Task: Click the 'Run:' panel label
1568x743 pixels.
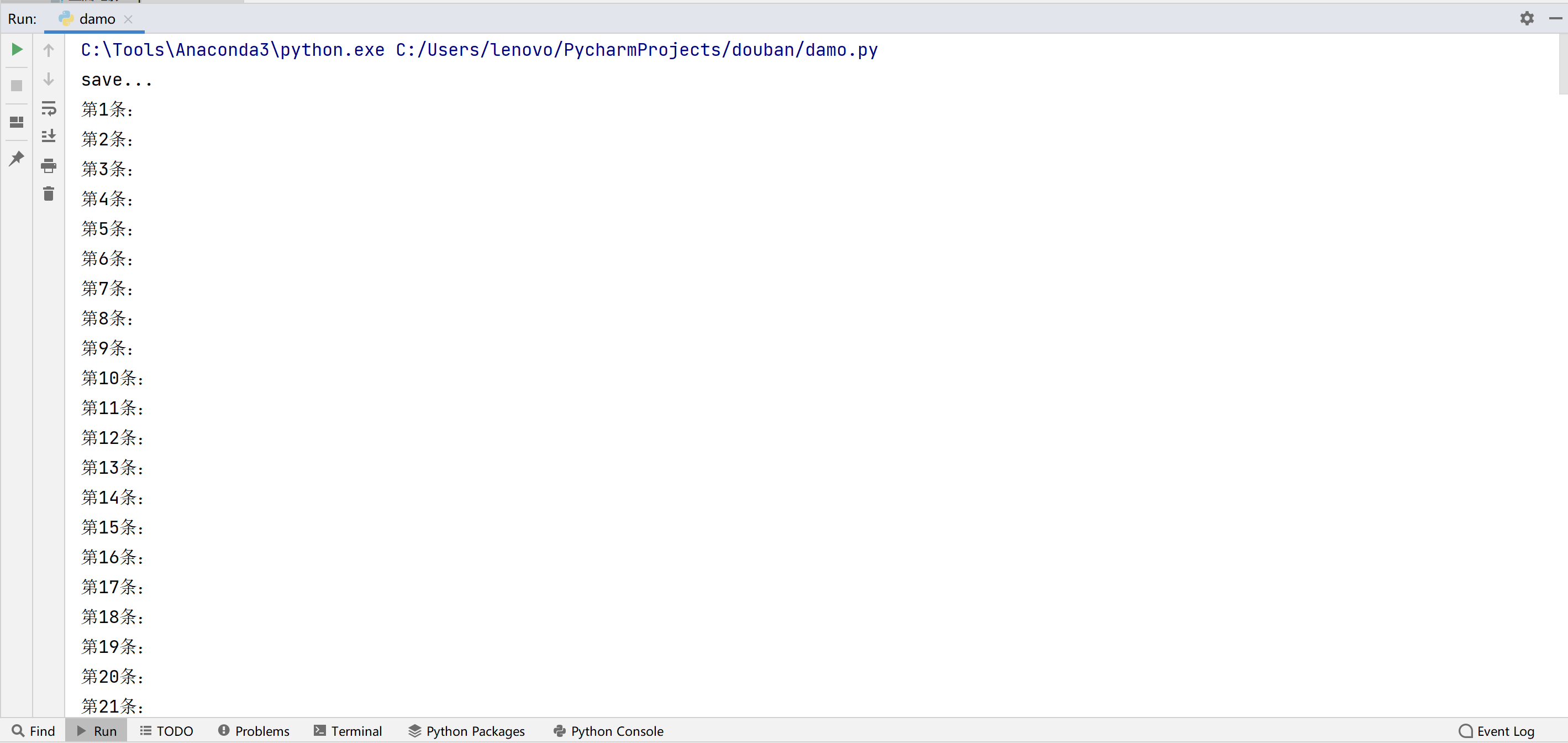Action: [22, 19]
